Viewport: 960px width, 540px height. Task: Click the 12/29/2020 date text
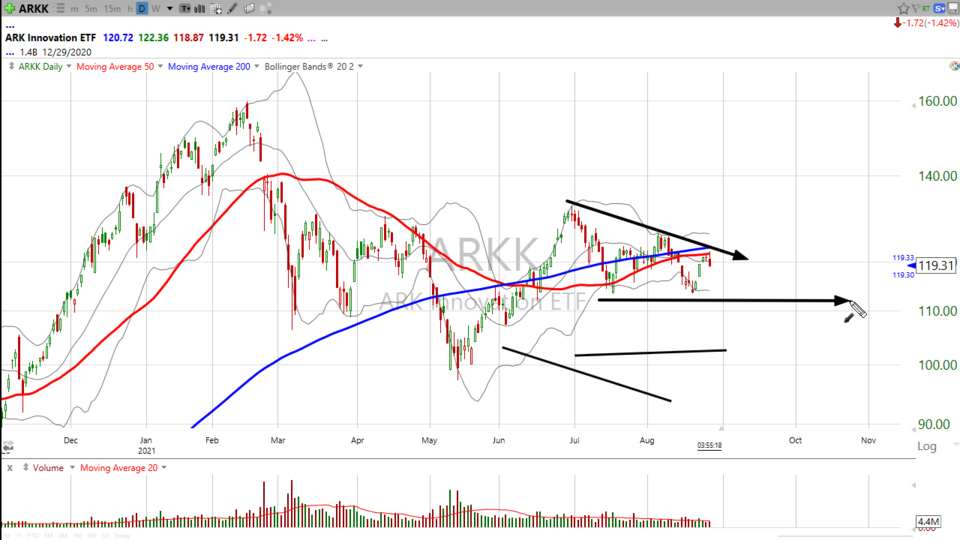(x=67, y=52)
